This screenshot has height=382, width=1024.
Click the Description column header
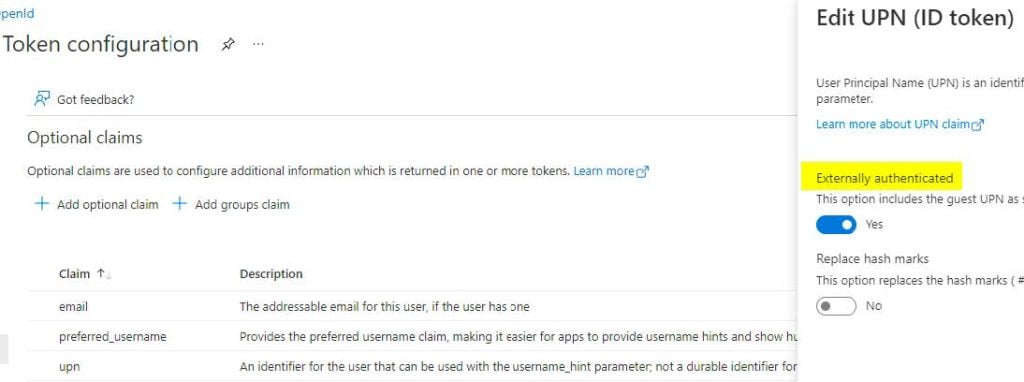point(271,274)
